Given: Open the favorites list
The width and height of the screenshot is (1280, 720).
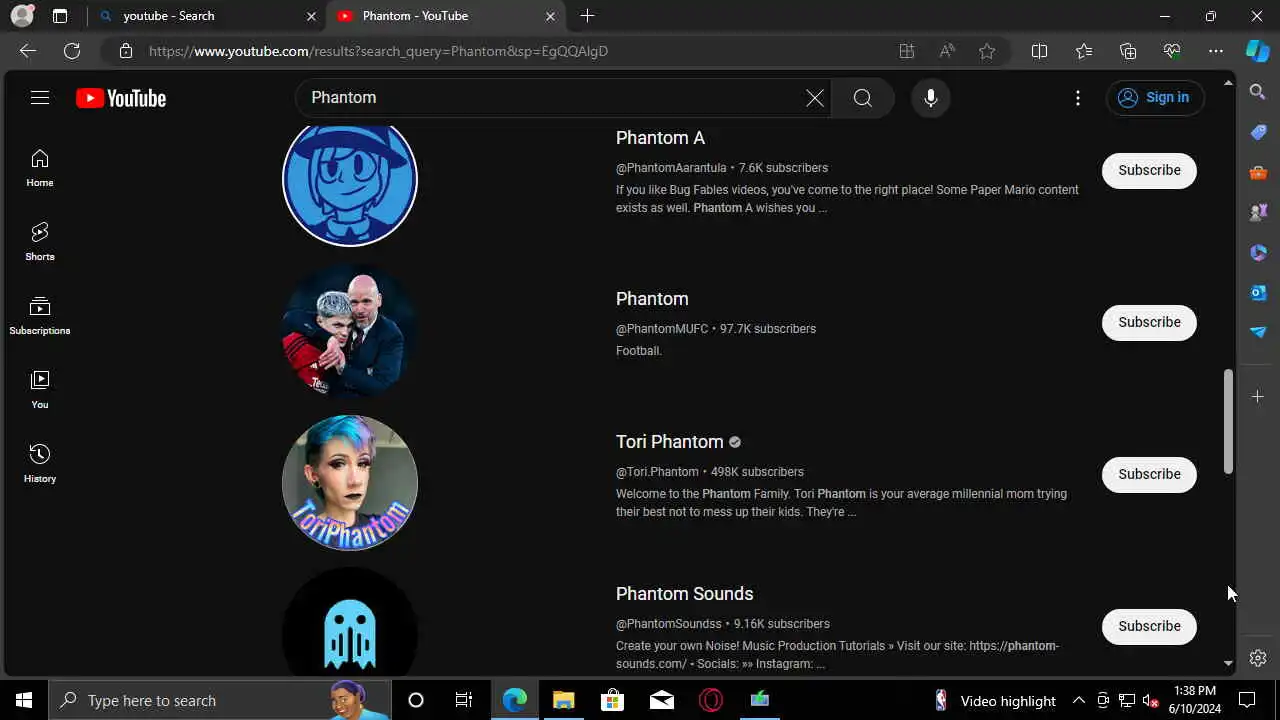Looking at the screenshot, I should [1084, 51].
